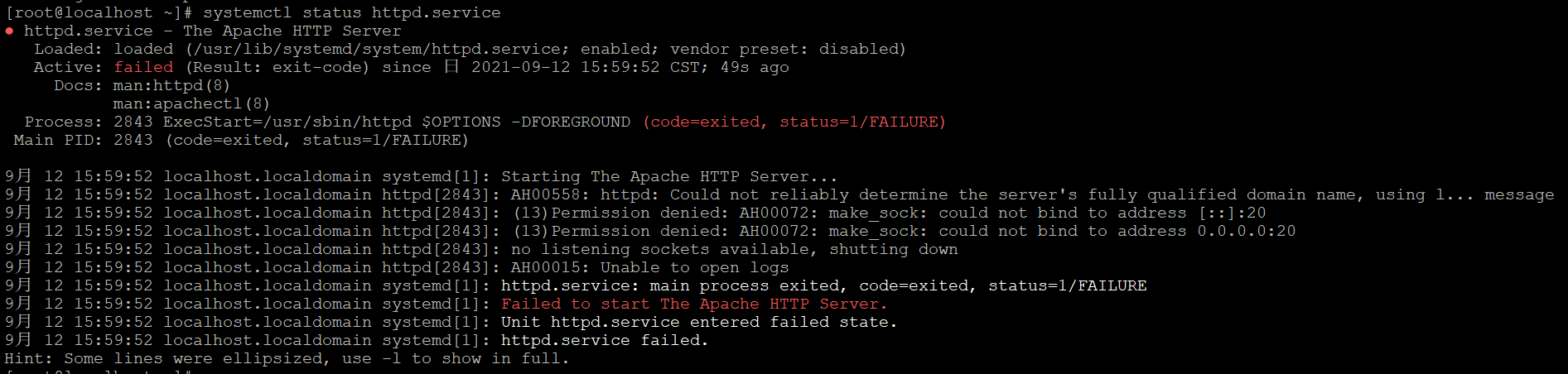Click the red status dot beside httpd.service
This screenshot has height=374, width=1568.
[9, 31]
